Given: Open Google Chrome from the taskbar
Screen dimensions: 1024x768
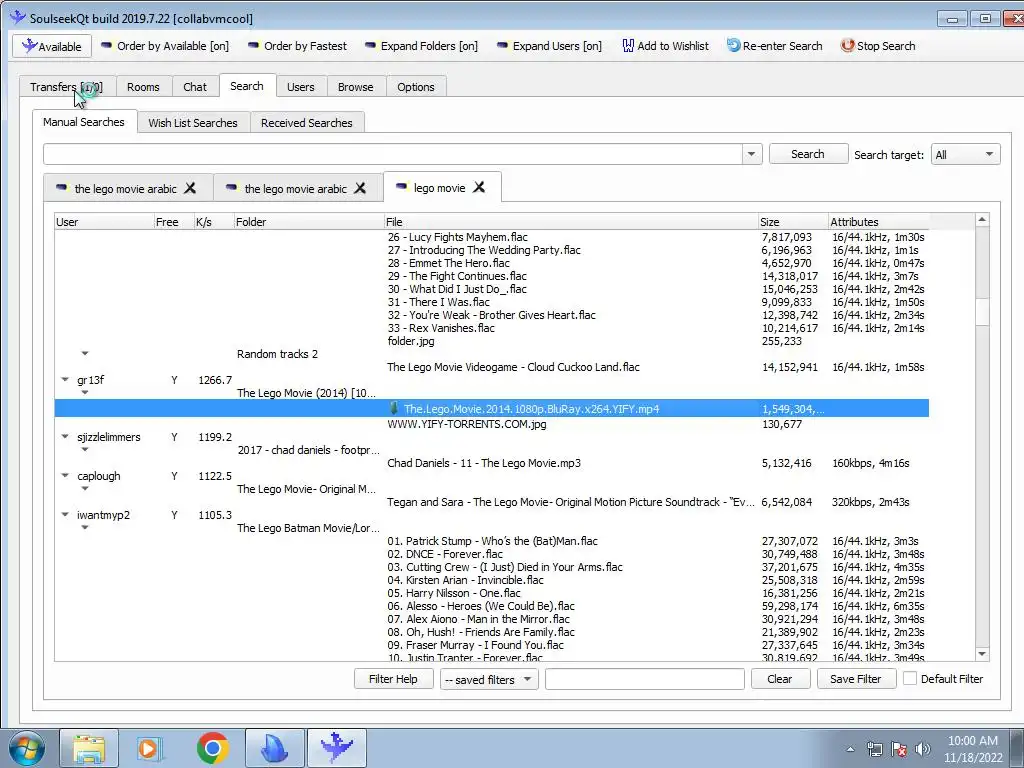Looking at the screenshot, I should [212, 748].
